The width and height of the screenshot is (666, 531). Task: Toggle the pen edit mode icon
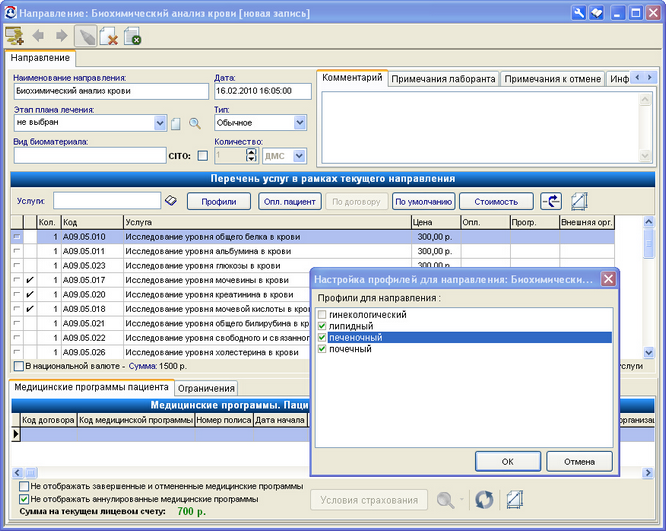tap(85, 36)
